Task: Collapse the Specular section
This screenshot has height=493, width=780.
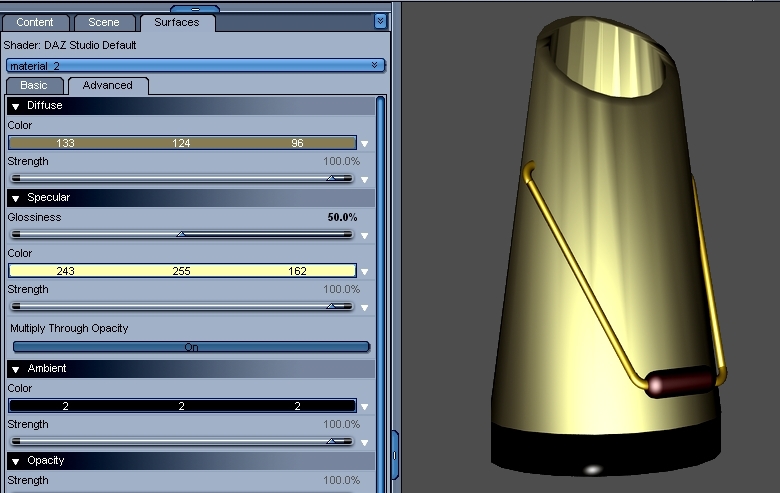Action: click(16, 198)
